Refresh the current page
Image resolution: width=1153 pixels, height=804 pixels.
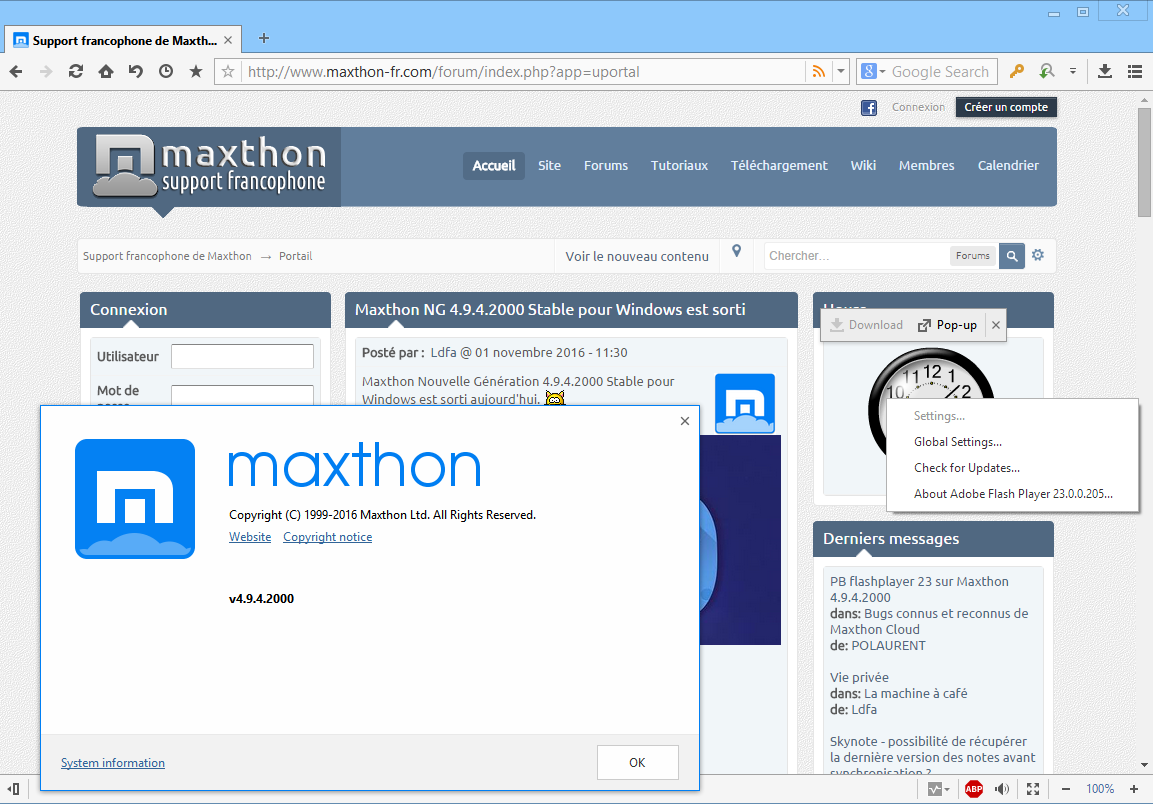click(x=76, y=71)
